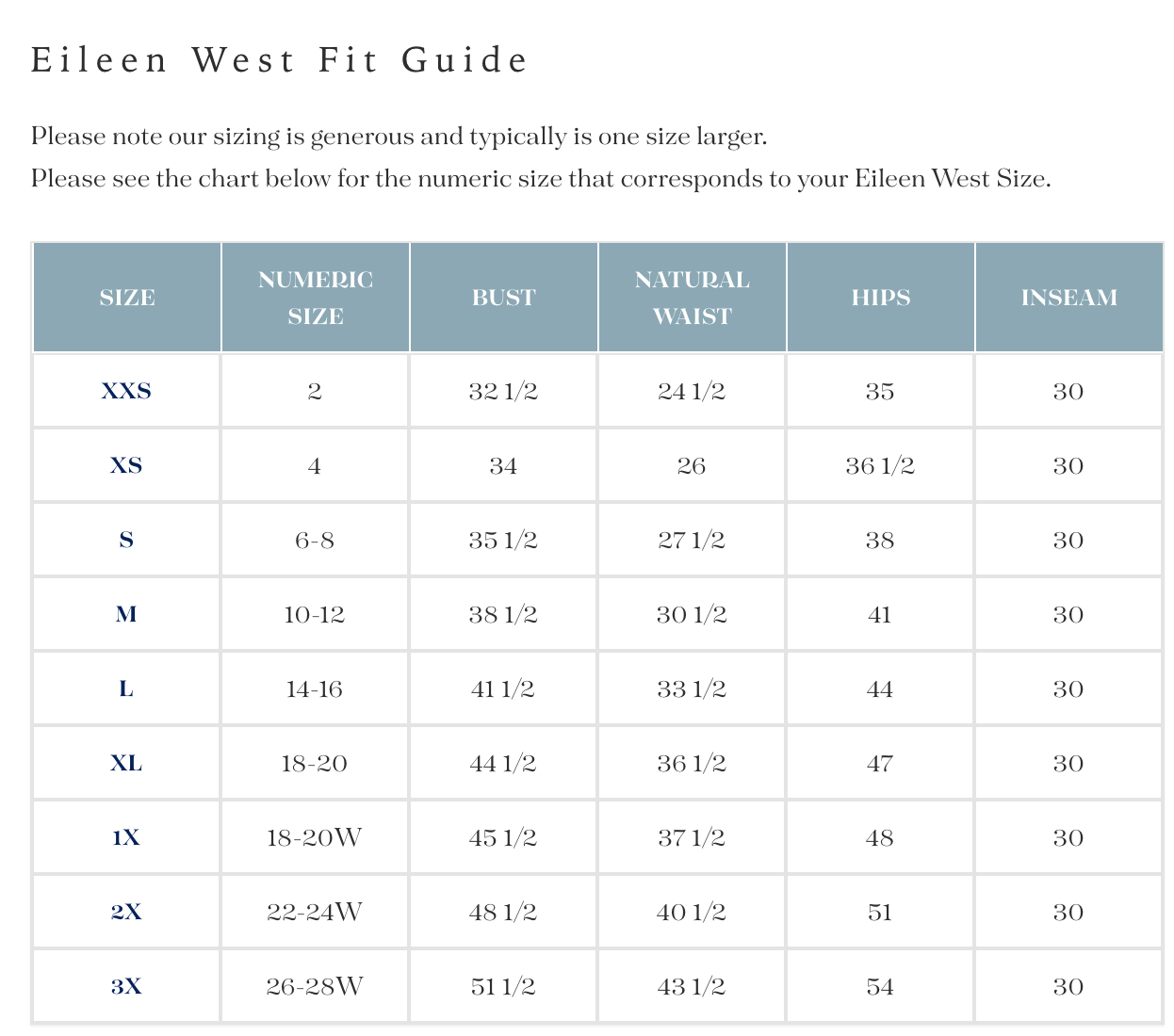Click the M size label

coord(126,614)
